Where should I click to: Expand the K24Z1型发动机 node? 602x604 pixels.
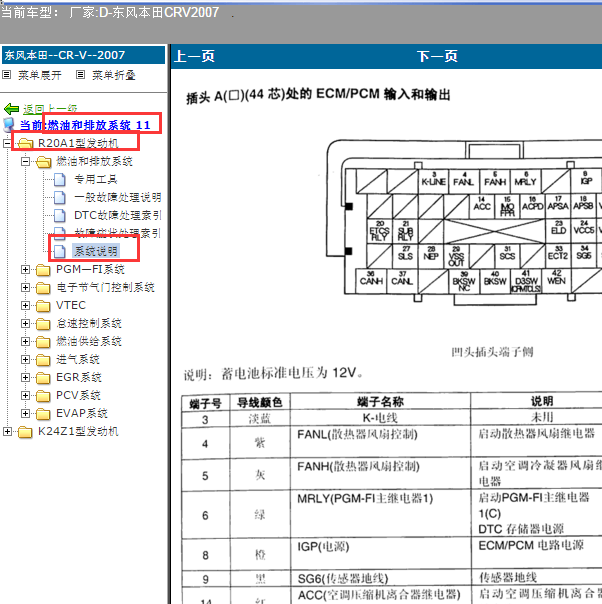(x=7, y=431)
